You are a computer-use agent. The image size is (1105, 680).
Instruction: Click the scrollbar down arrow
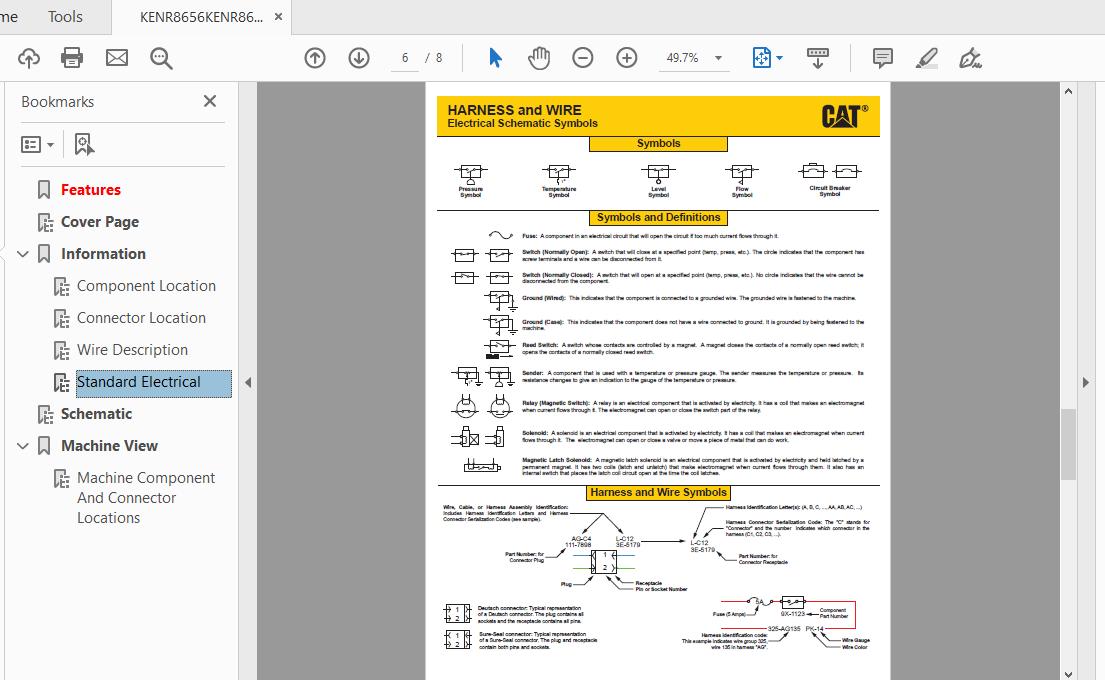(1068, 674)
